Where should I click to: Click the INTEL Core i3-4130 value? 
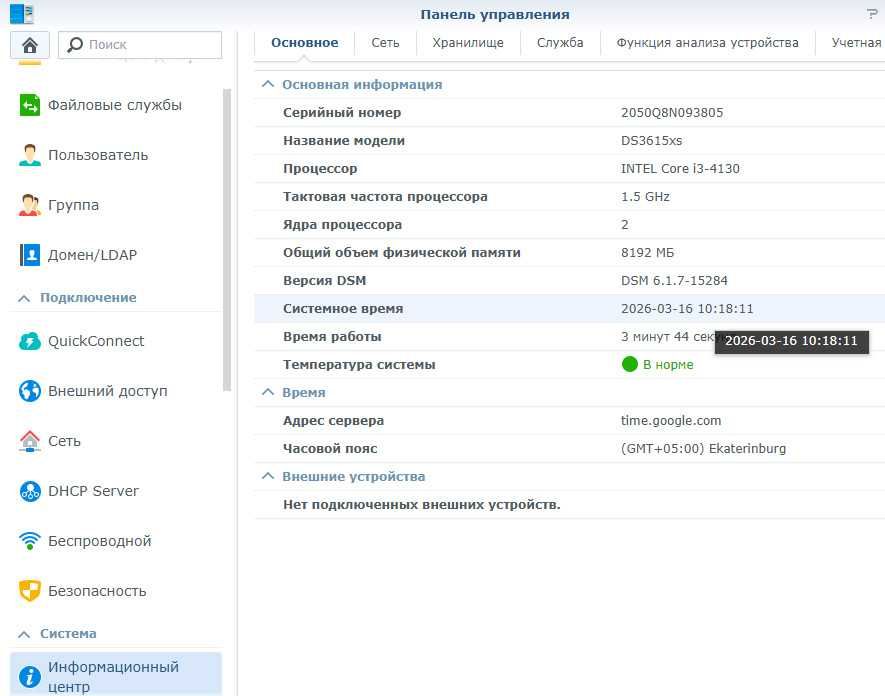tap(680, 169)
